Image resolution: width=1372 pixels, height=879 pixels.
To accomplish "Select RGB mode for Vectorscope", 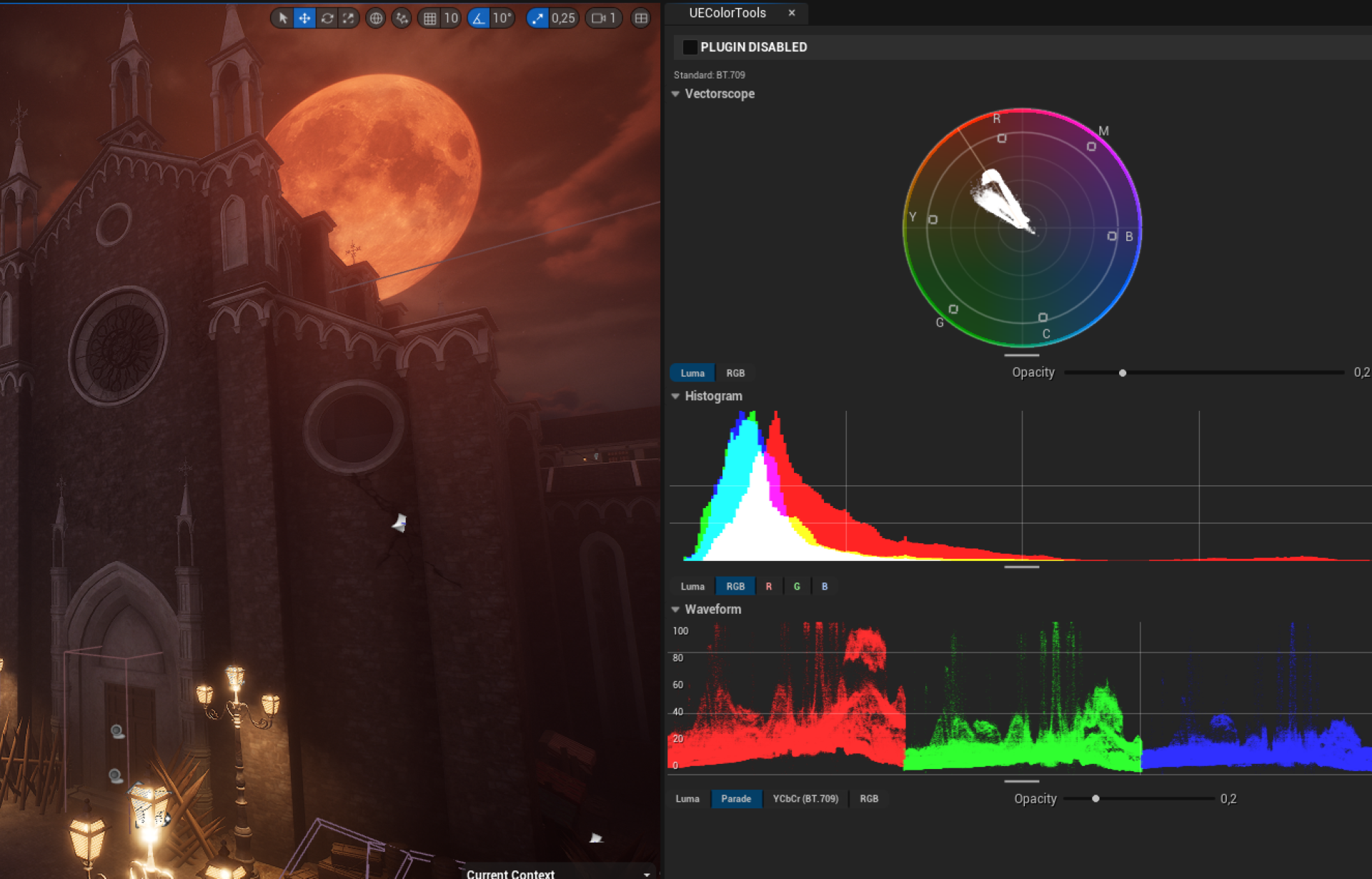I will click(735, 373).
